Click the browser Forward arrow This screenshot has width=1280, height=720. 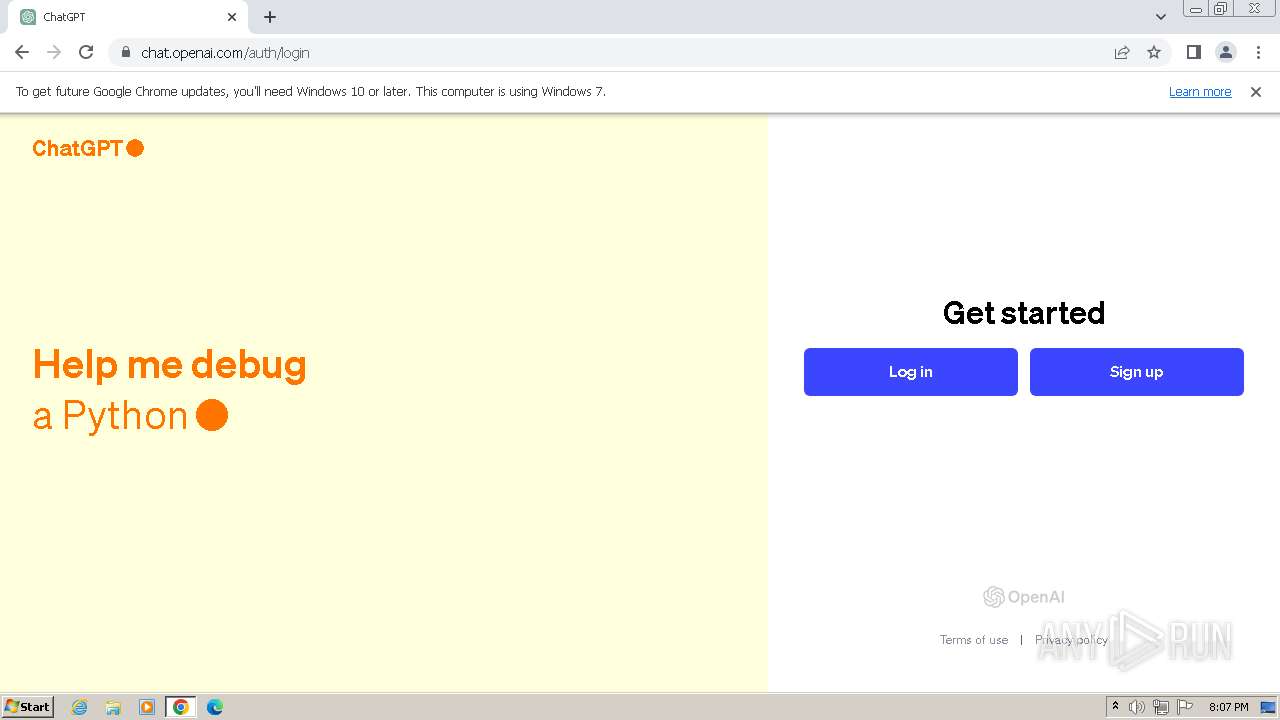click(x=54, y=52)
